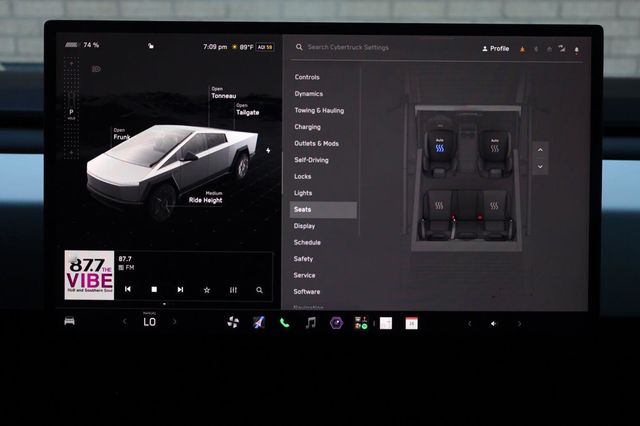The image size is (640, 426).
Task: Raise volume with right chevron
Action: [x=519, y=324]
